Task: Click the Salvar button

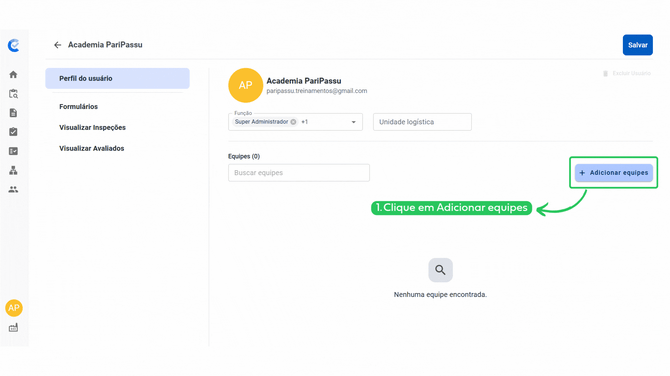Action: [638, 45]
